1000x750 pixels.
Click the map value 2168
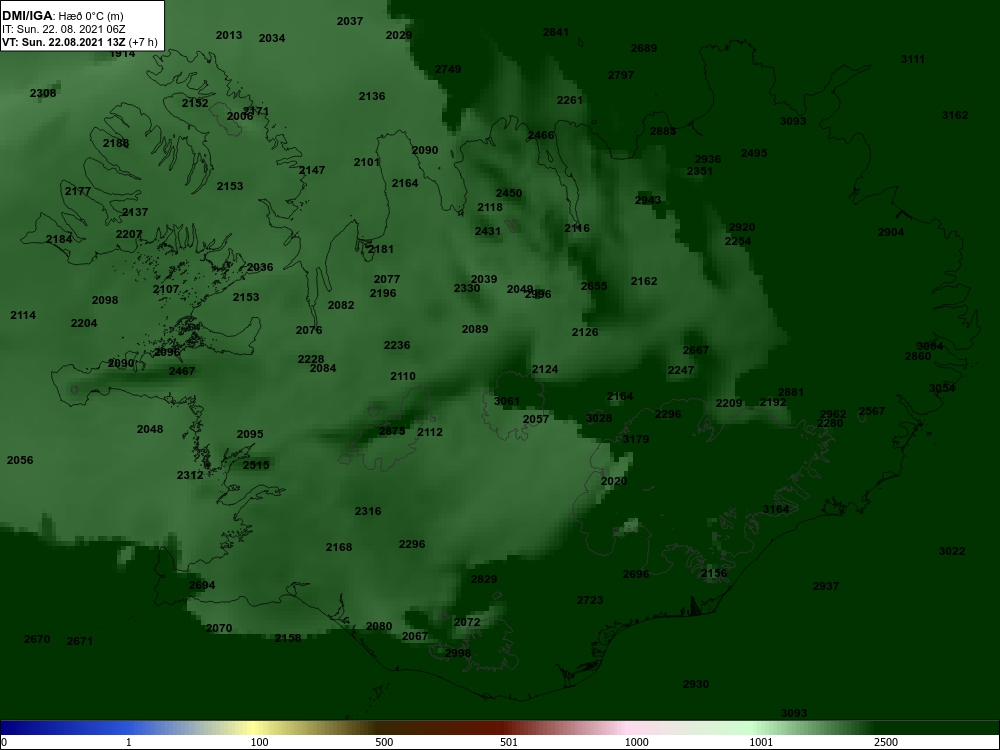tap(339, 547)
